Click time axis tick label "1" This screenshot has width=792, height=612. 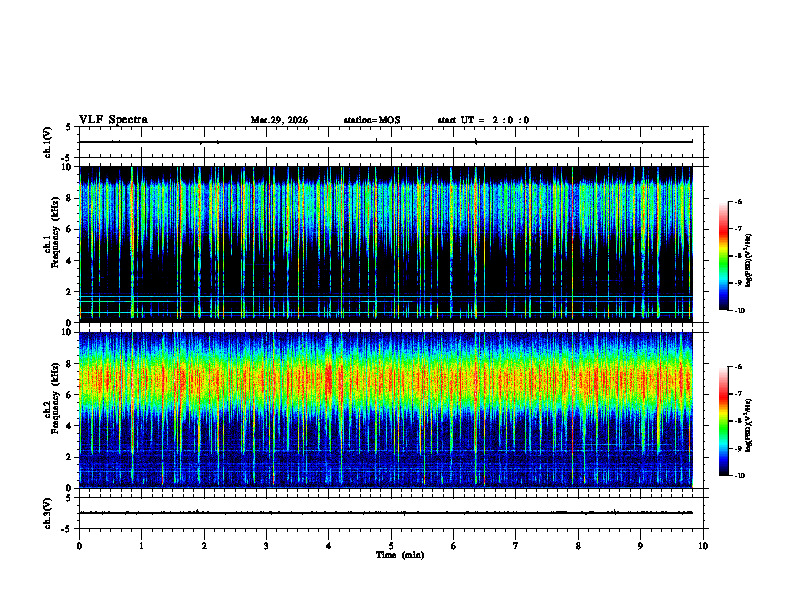pos(141,546)
